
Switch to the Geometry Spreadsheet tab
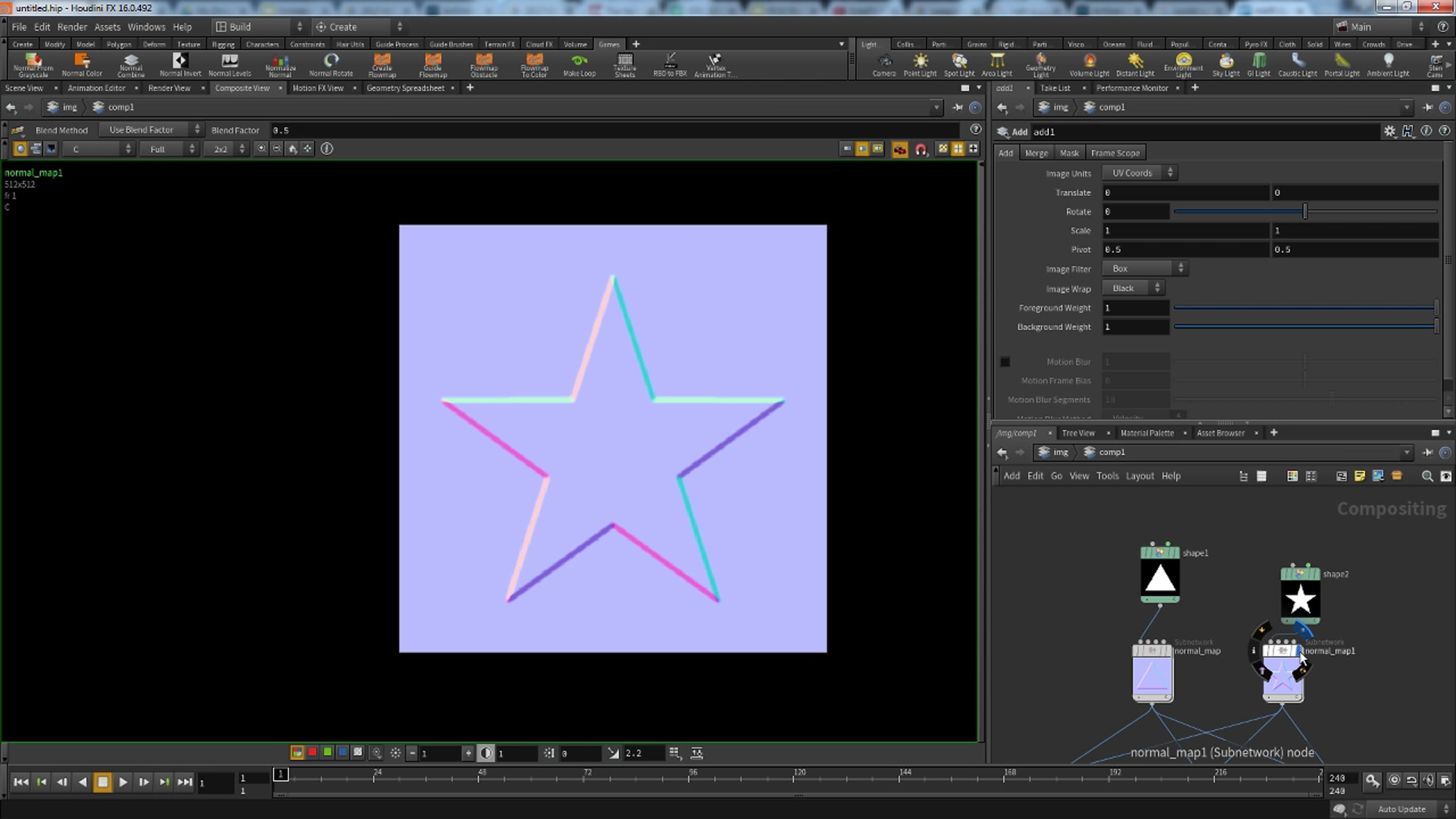(405, 88)
